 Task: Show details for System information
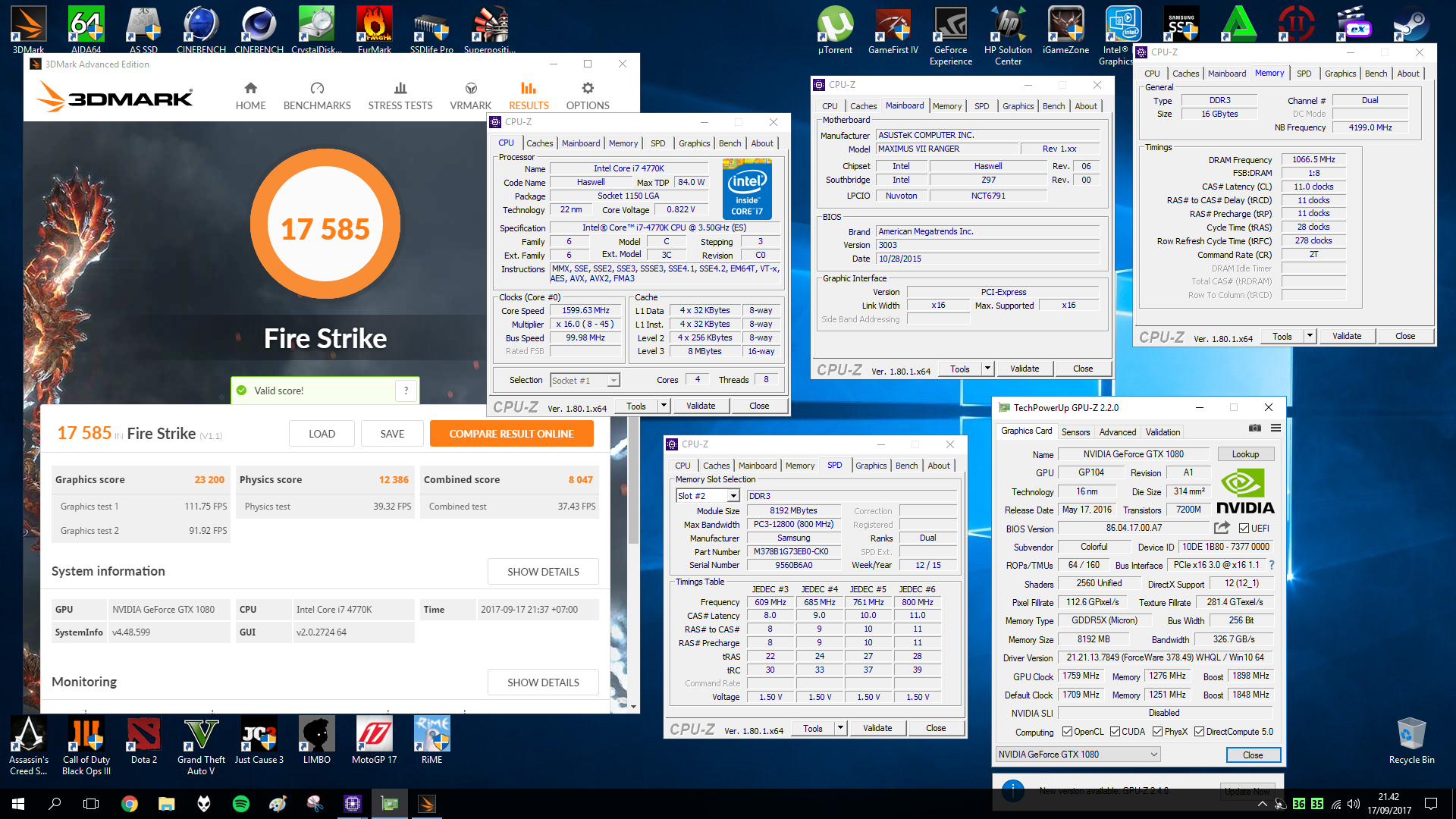pyautogui.click(x=543, y=572)
